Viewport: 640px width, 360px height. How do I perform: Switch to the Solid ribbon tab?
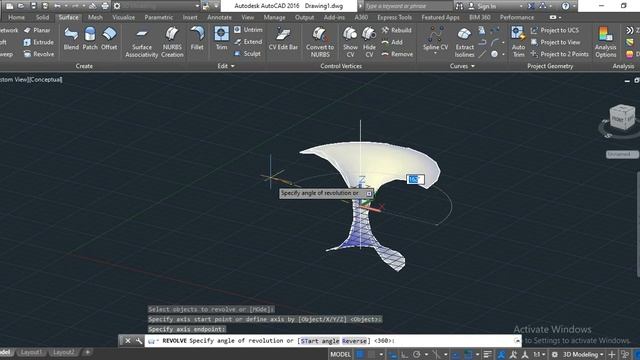[x=42, y=17]
